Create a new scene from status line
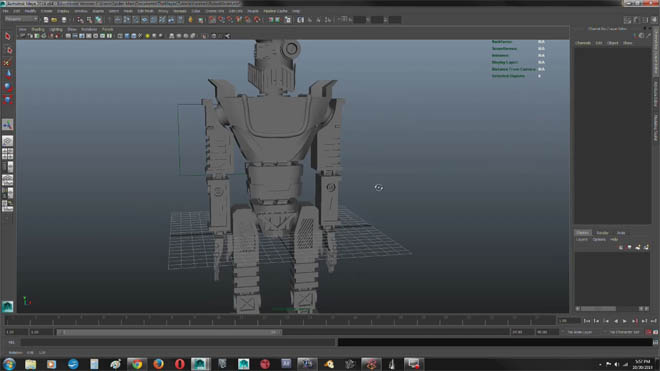Viewport: 660px width, 371px height. [45, 20]
